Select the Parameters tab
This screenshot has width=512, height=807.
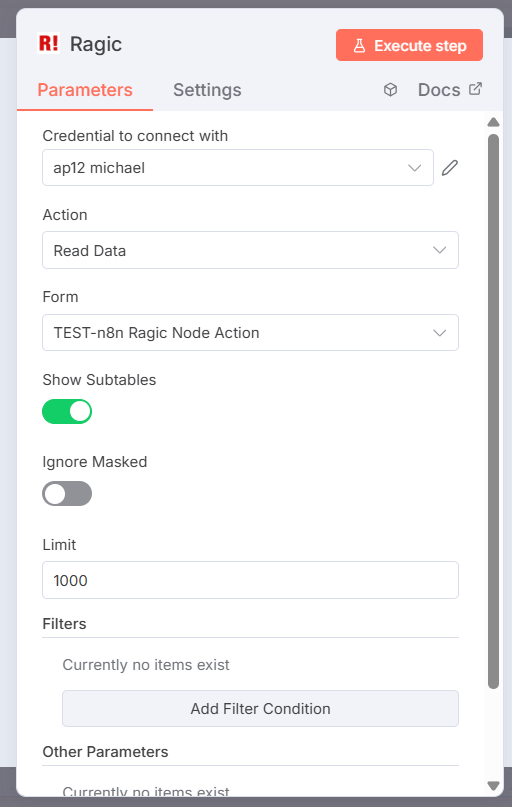[85, 90]
